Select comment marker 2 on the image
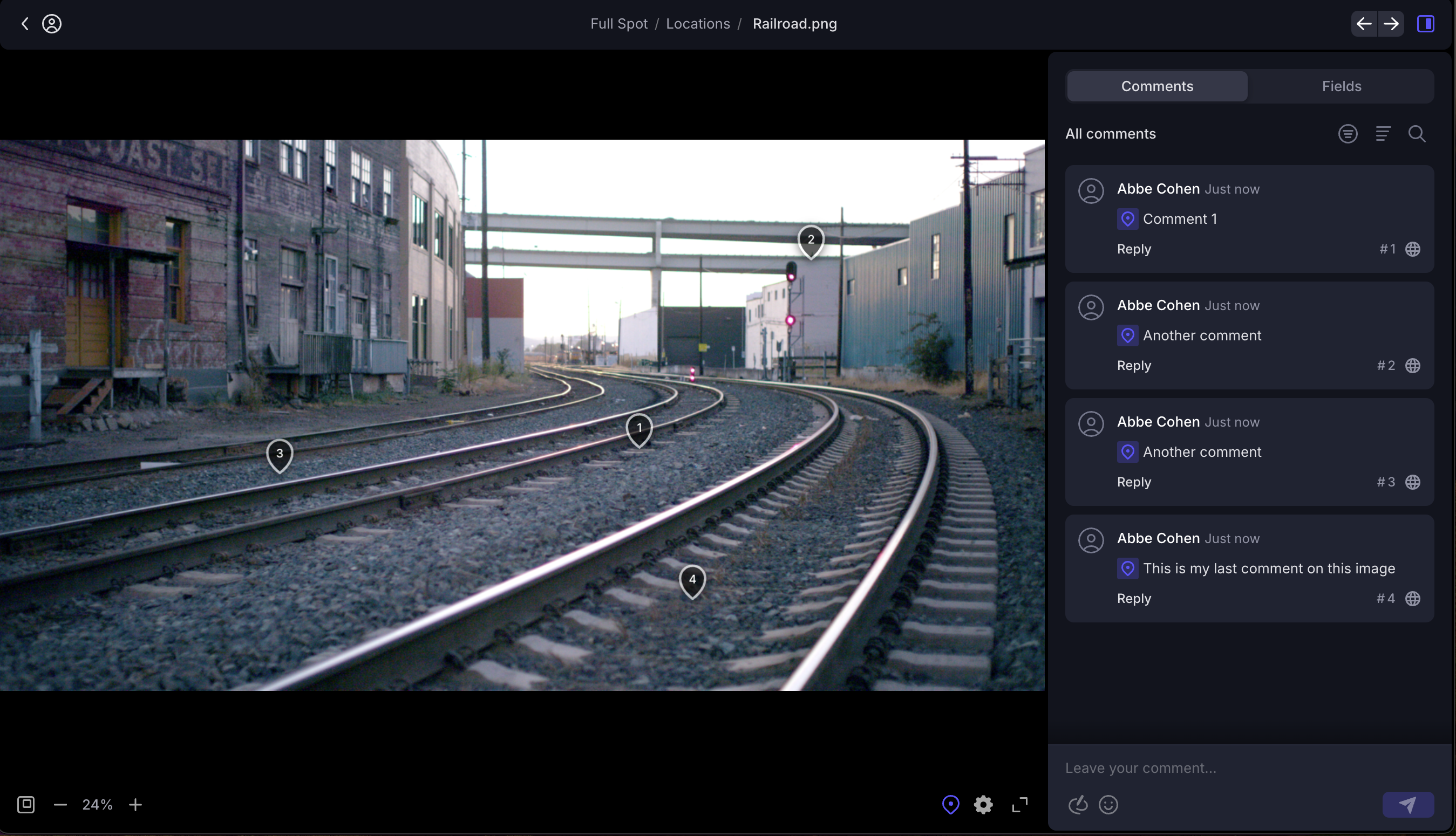Screen dimensions: 1456x836 click(x=811, y=241)
